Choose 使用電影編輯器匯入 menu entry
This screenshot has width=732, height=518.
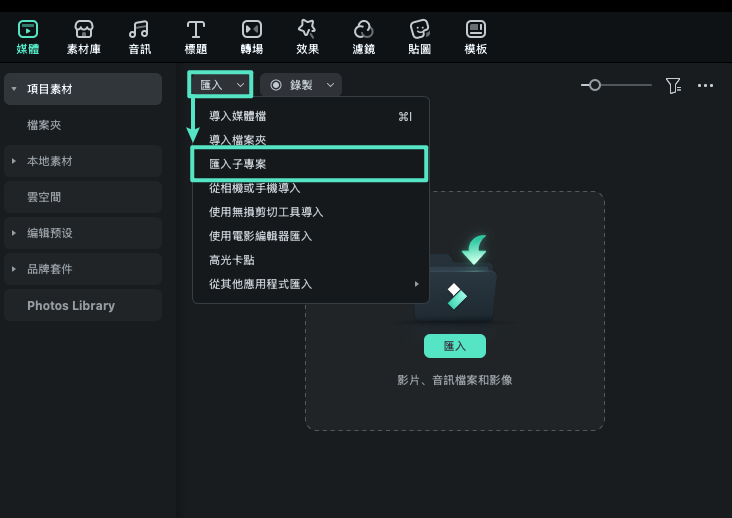(310, 236)
